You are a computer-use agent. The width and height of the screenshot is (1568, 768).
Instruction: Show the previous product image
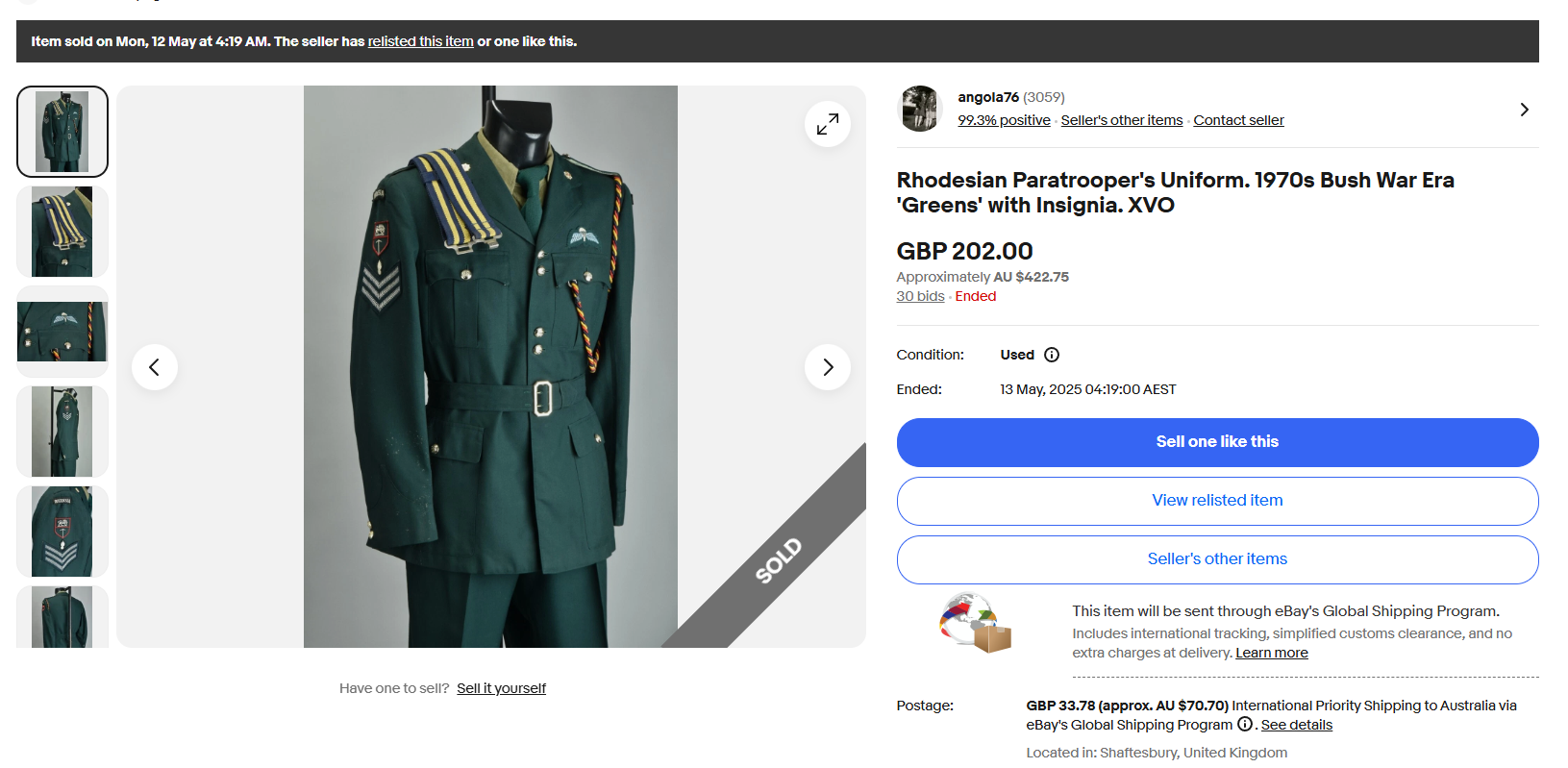[154, 367]
